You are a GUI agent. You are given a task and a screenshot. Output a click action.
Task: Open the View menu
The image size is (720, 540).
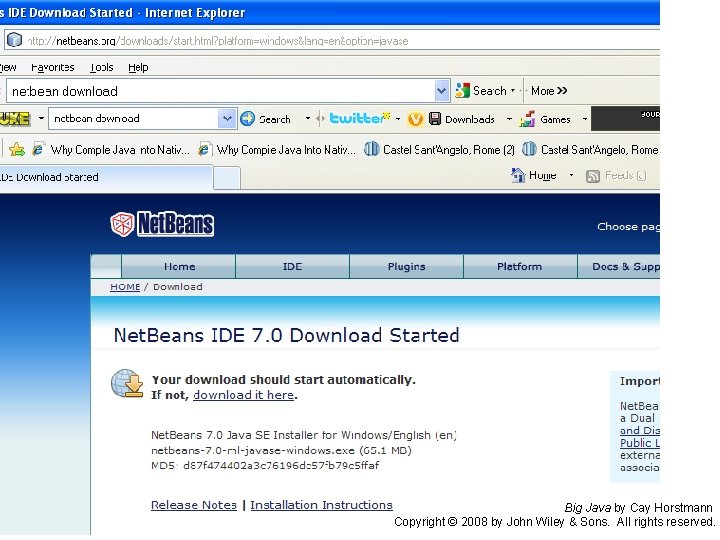click(x=8, y=68)
